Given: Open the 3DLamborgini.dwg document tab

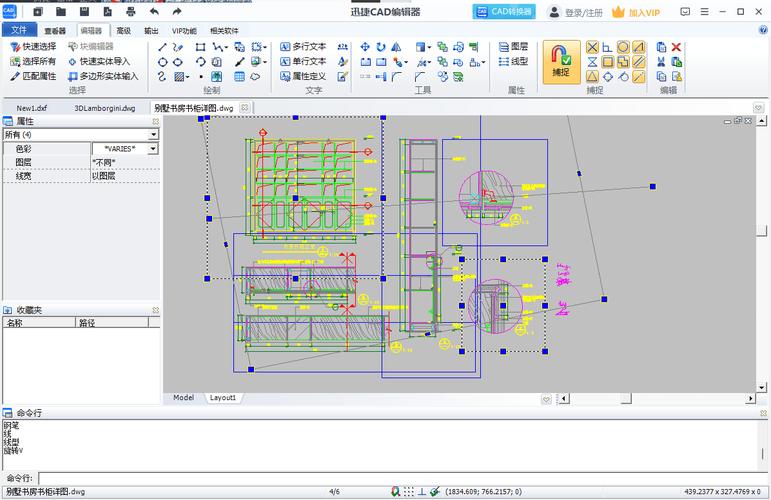Looking at the screenshot, I should tap(102, 107).
